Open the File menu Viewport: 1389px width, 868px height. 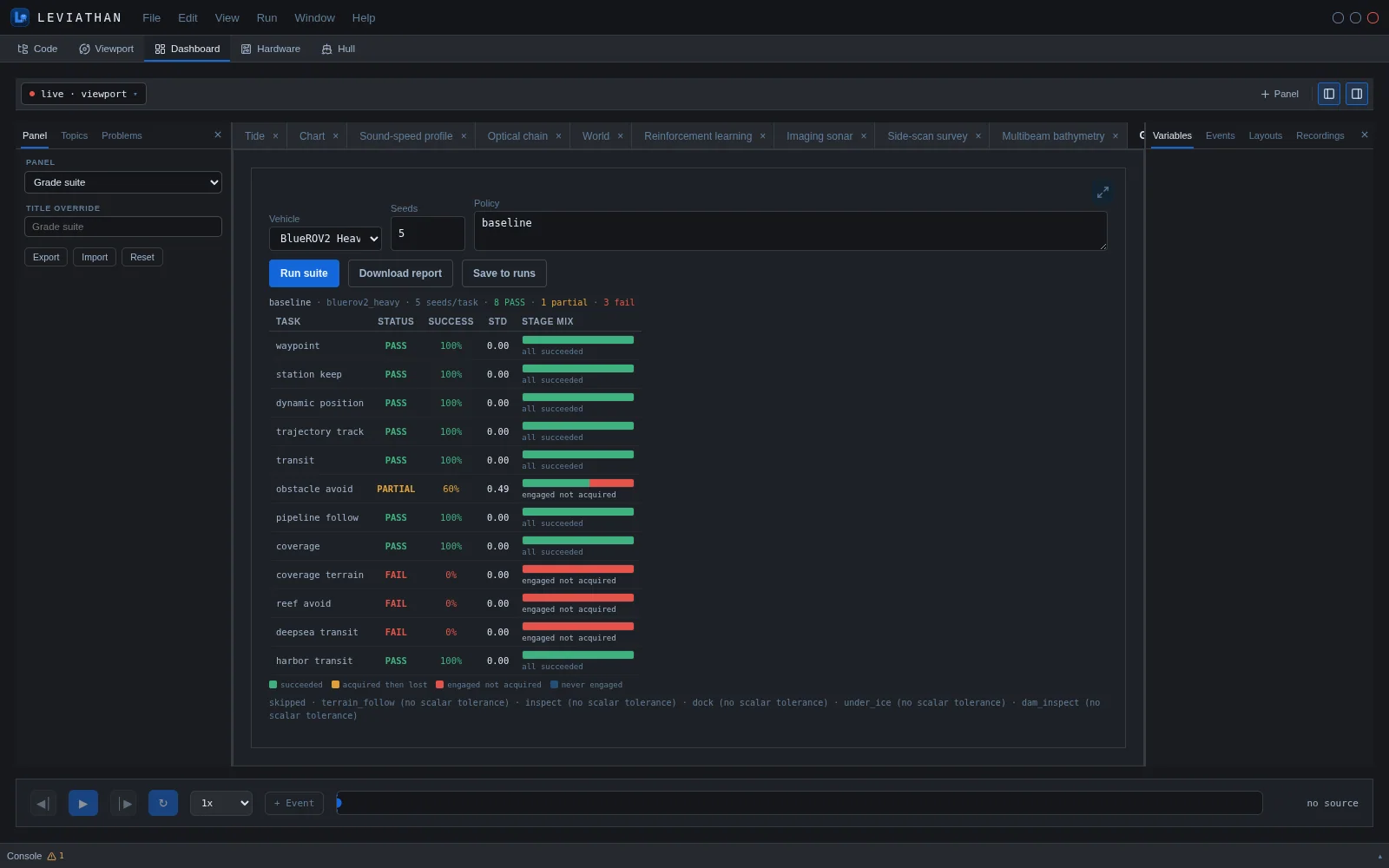pyautogui.click(x=151, y=17)
